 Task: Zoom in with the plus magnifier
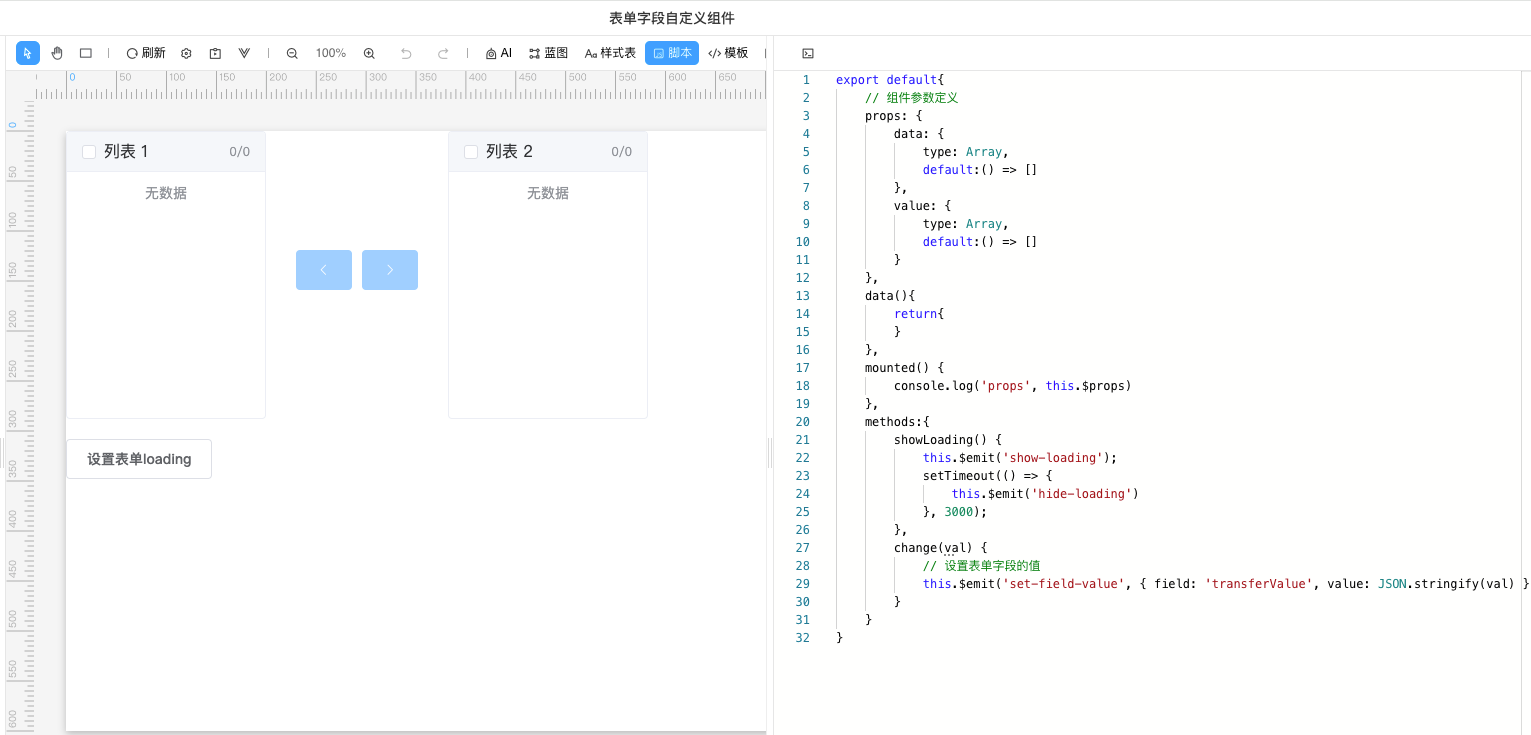pos(369,53)
